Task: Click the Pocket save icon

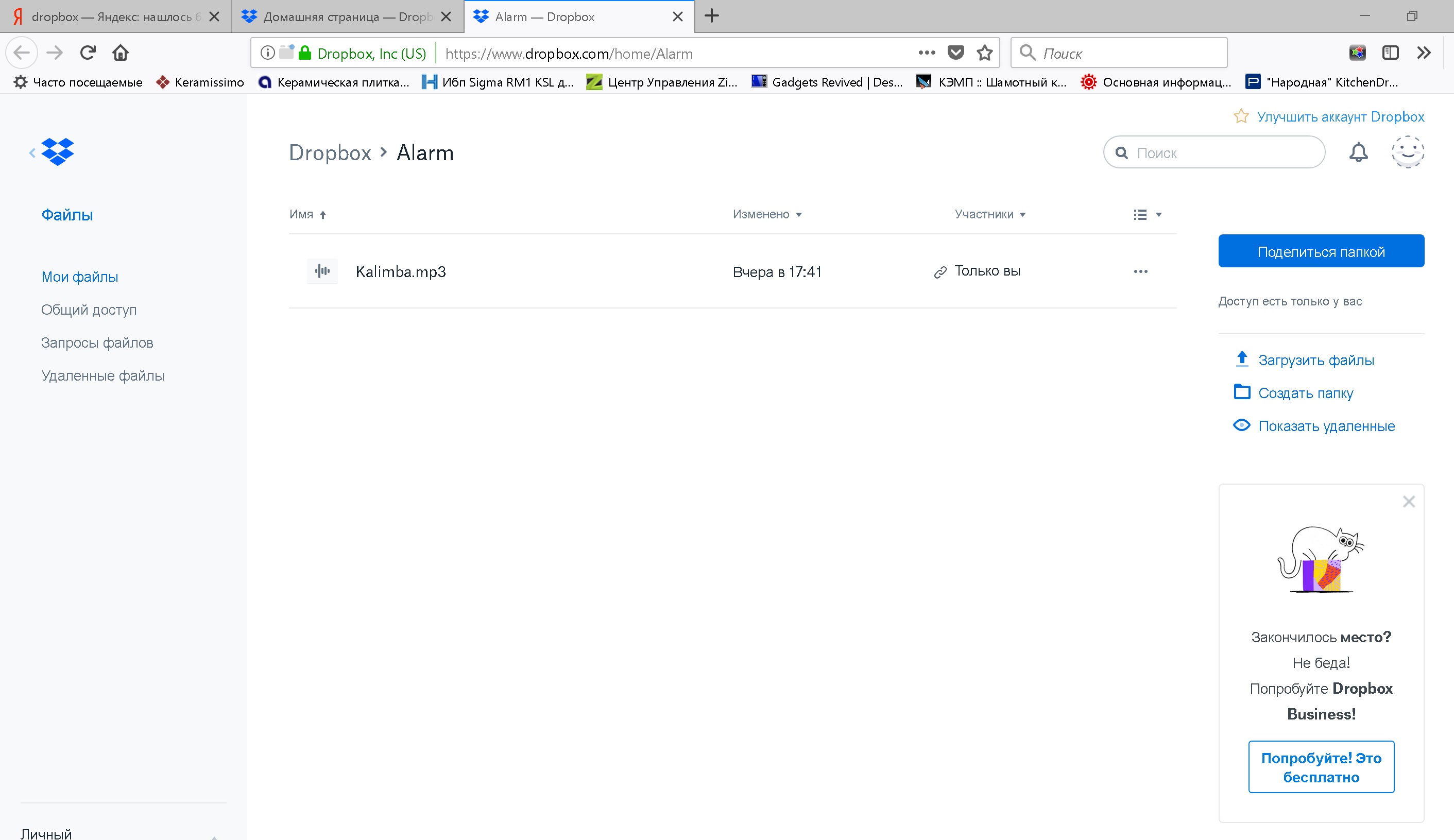Action: coord(955,53)
